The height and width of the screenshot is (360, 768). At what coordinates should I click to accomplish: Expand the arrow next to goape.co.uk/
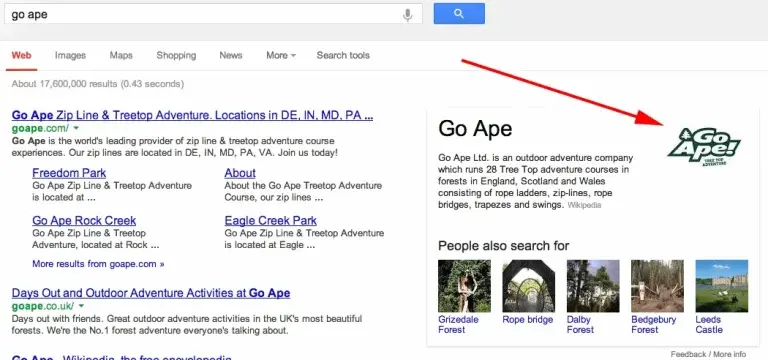81,306
